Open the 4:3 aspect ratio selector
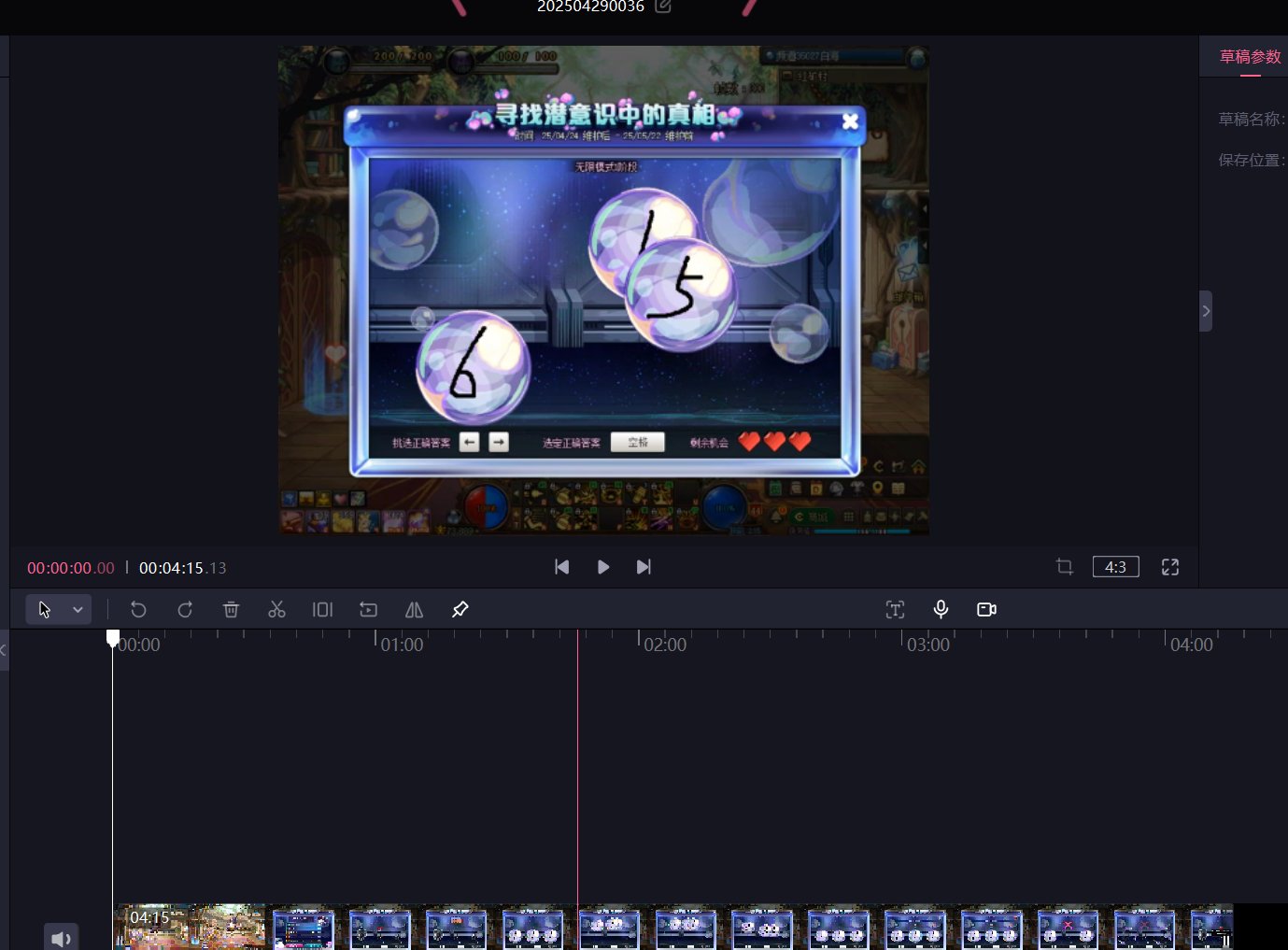The height and width of the screenshot is (950, 1288). (x=1115, y=567)
